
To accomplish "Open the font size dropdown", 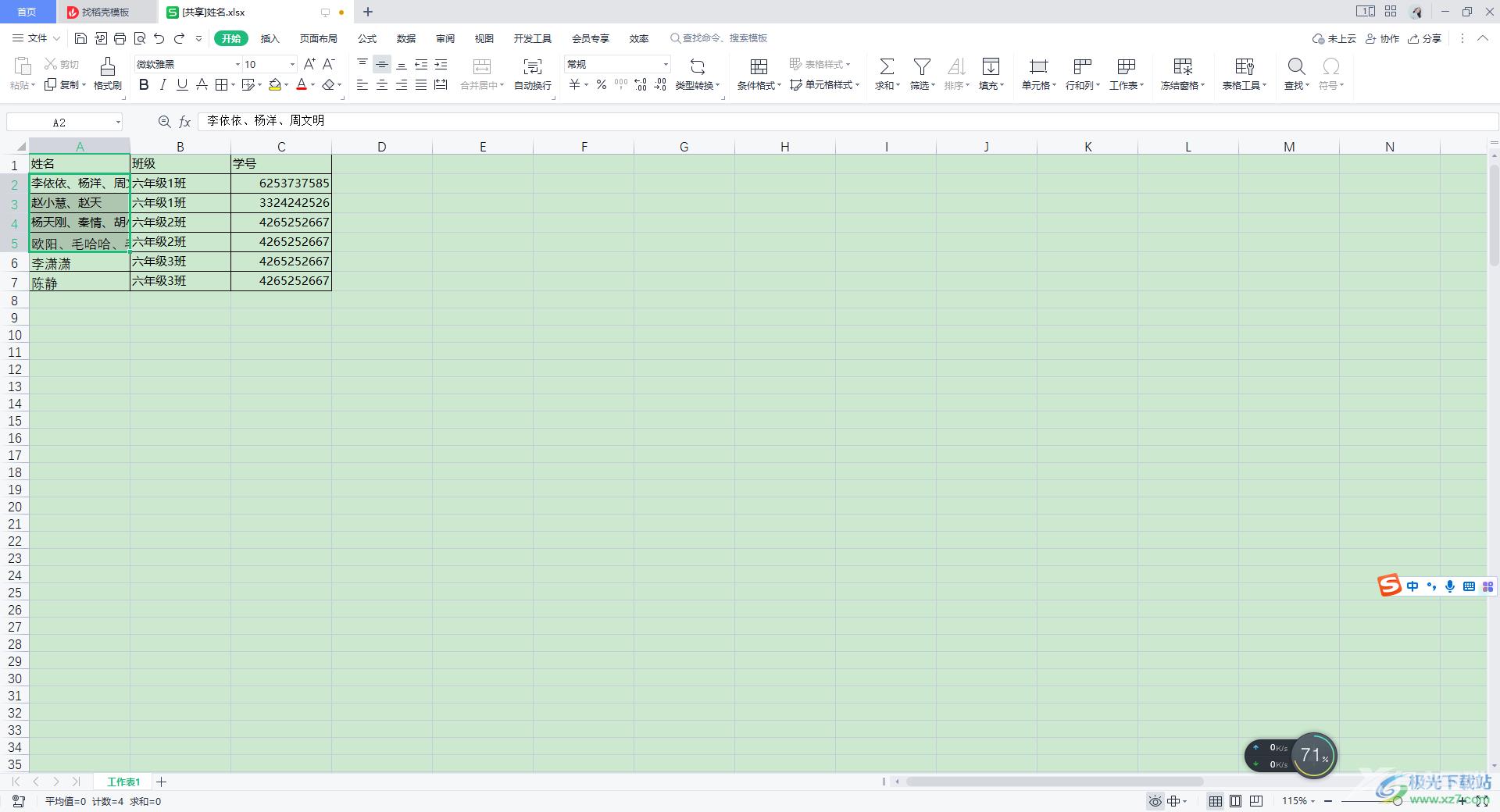I will pyautogui.click(x=292, y=64).
